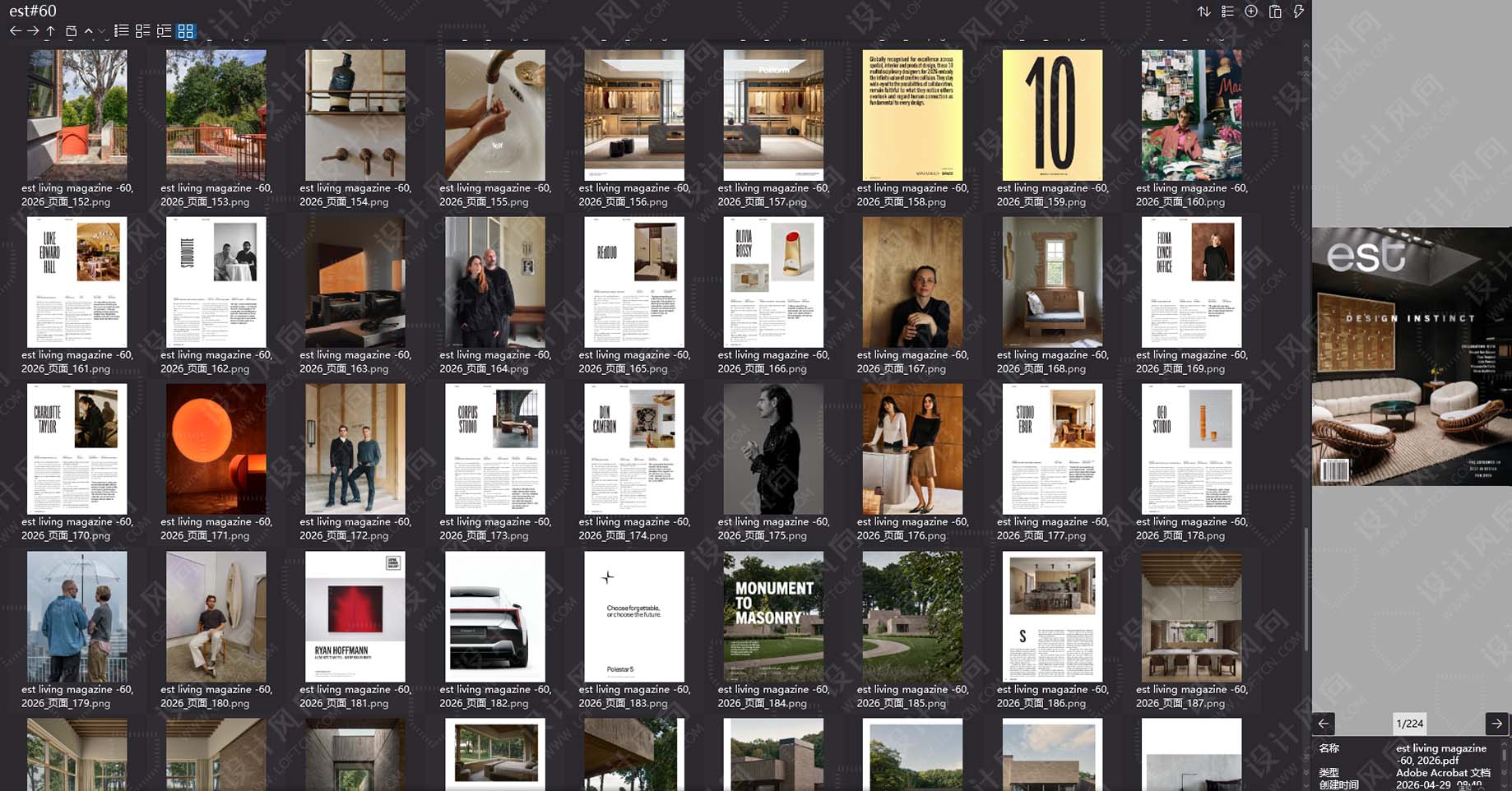The width and height of the screenshot is (1512, 791).
Task: Switch to tile list view mode
Action: (x=142, y=31)
